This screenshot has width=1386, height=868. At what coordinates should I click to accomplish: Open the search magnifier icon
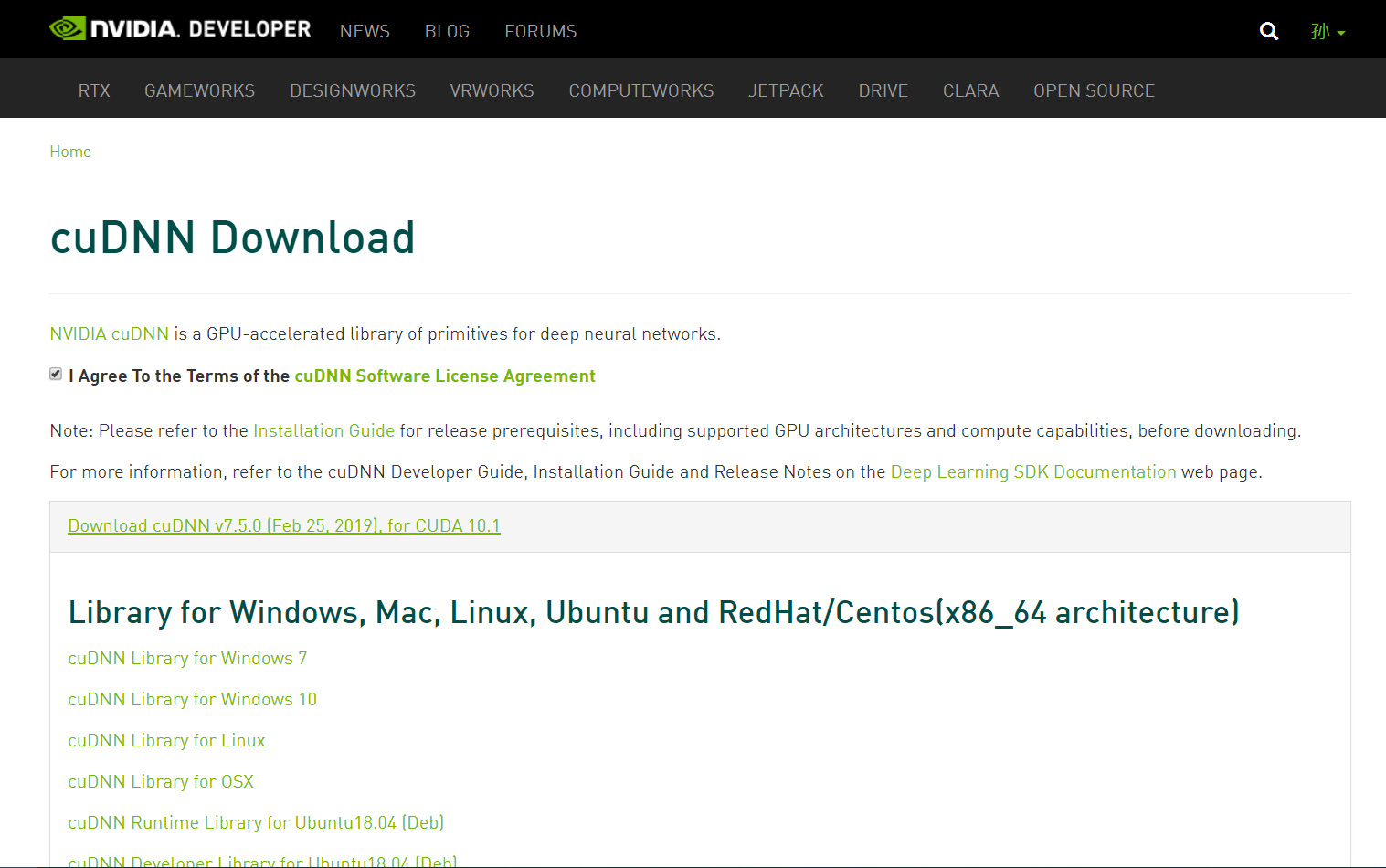coord(1268,31)
